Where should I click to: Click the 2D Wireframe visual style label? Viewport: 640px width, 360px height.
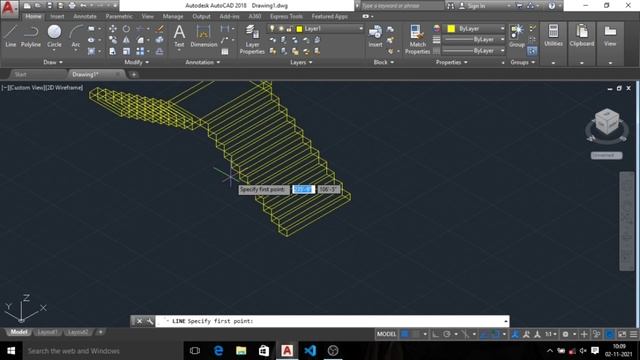(x=64, y=87)
